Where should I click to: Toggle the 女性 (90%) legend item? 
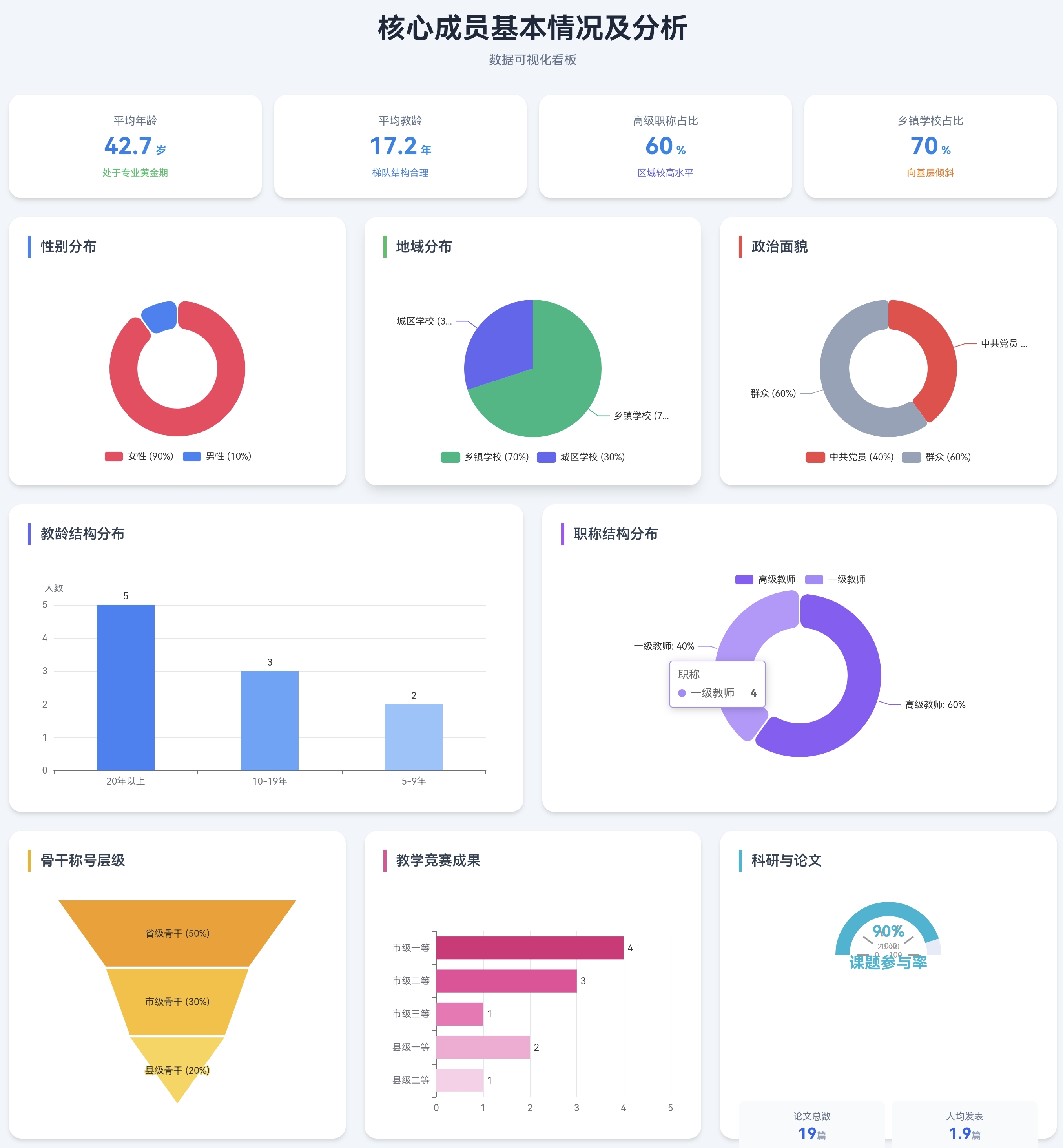coord(139,456)
